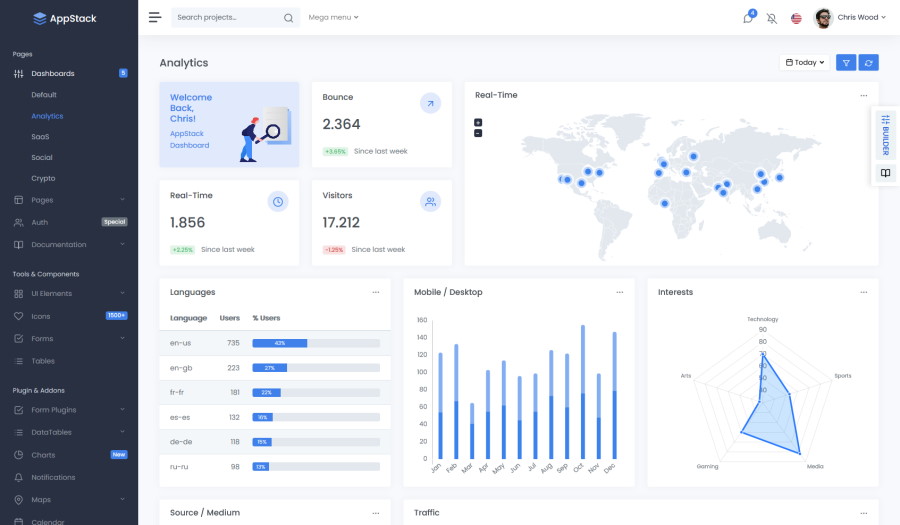Open the Chris Wood user menu

coord(850,17)
